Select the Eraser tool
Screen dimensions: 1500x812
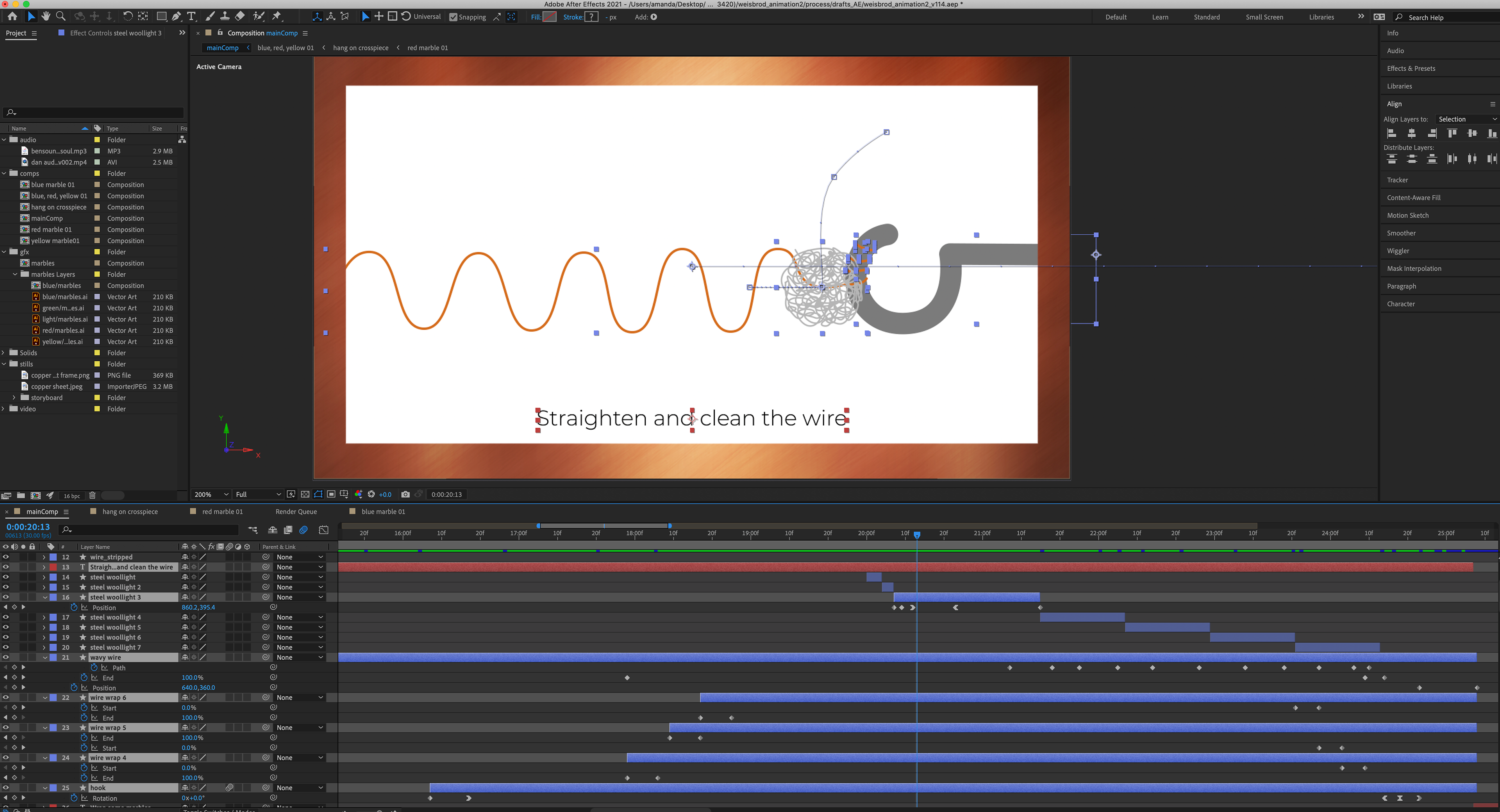pos(240,16)
